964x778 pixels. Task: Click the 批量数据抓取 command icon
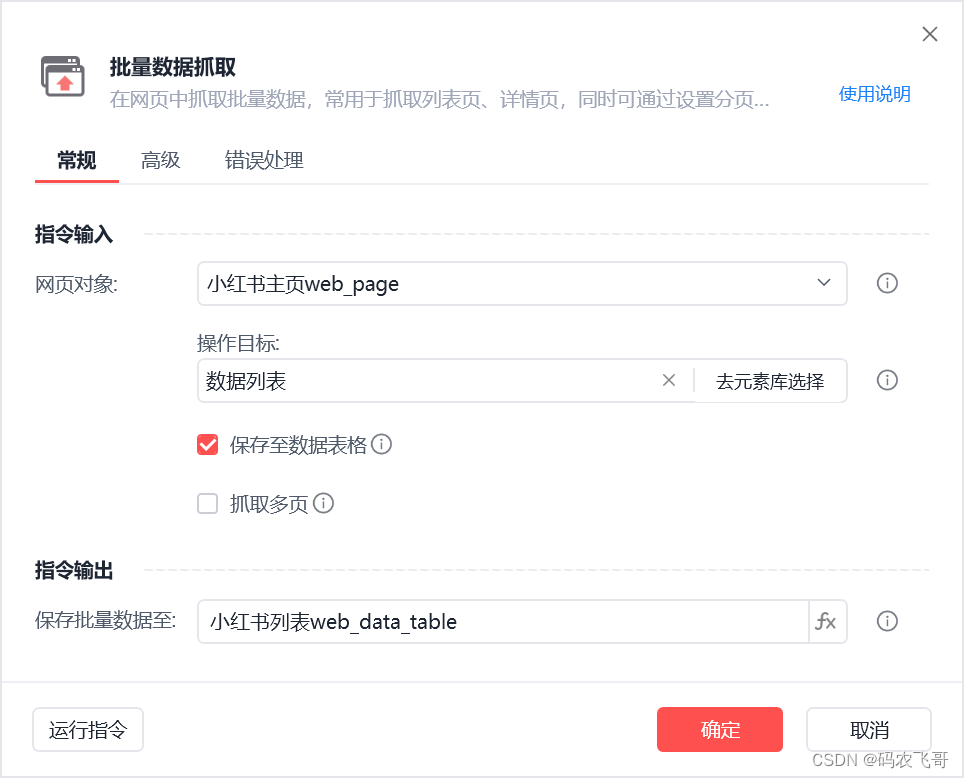[x=63, y=76]
